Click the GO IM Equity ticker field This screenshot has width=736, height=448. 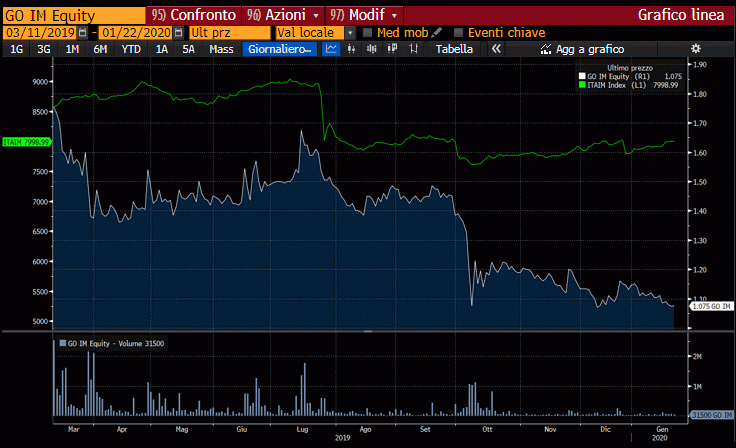(x=74, y=15)
